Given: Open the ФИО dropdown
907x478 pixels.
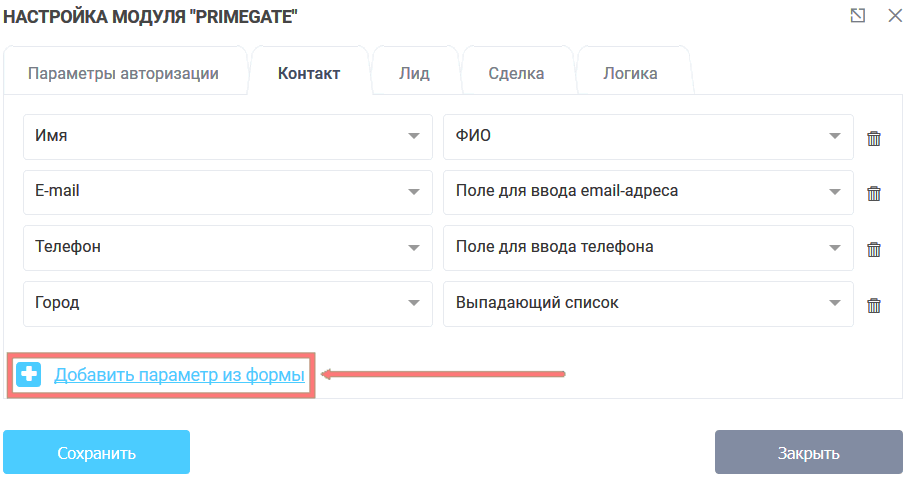Looking at the screenshot, I should click(648, 137).
